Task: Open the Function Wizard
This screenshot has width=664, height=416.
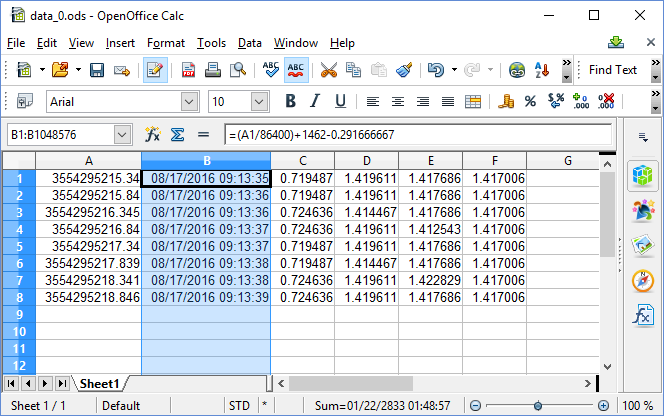Action: coord(153,134)
